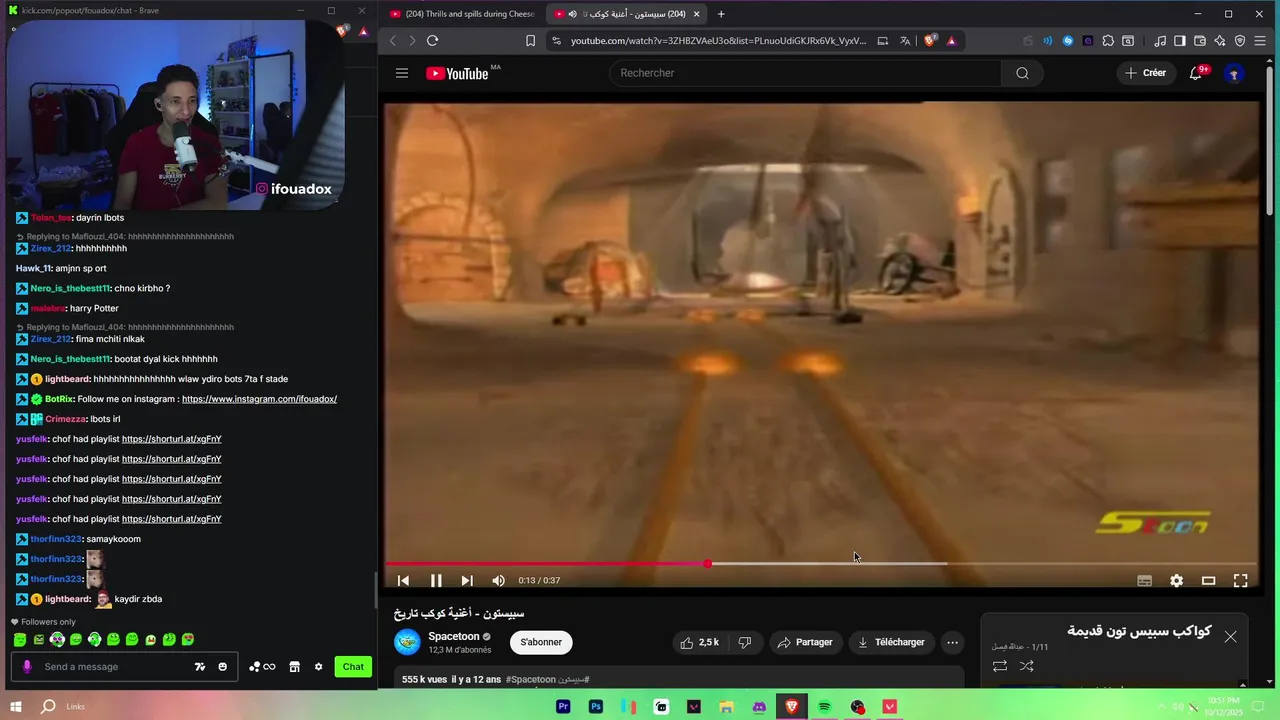Open the video player settings gear
The width and height of the screenshot is (1280, 720).
(1176, 580)
